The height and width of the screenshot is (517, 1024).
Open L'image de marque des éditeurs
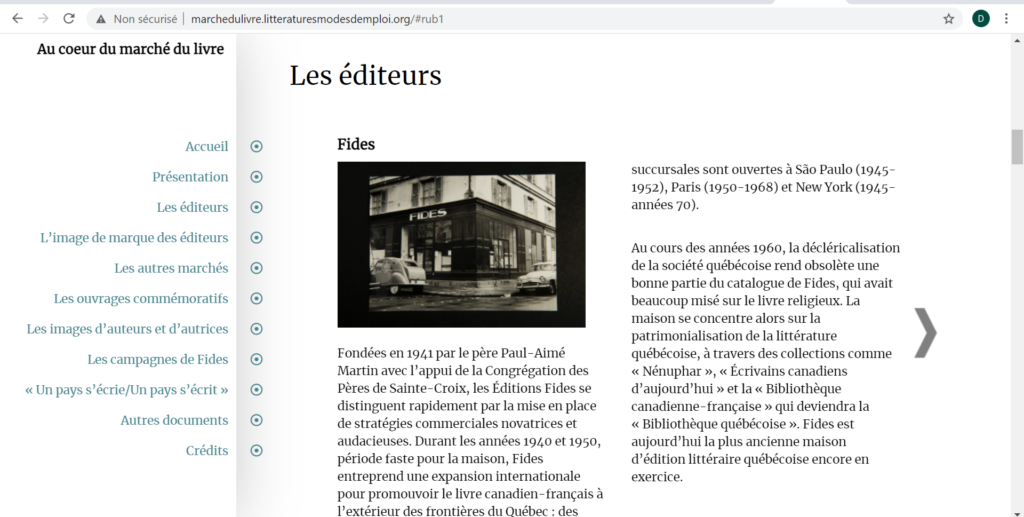click(x=134, y=238)
